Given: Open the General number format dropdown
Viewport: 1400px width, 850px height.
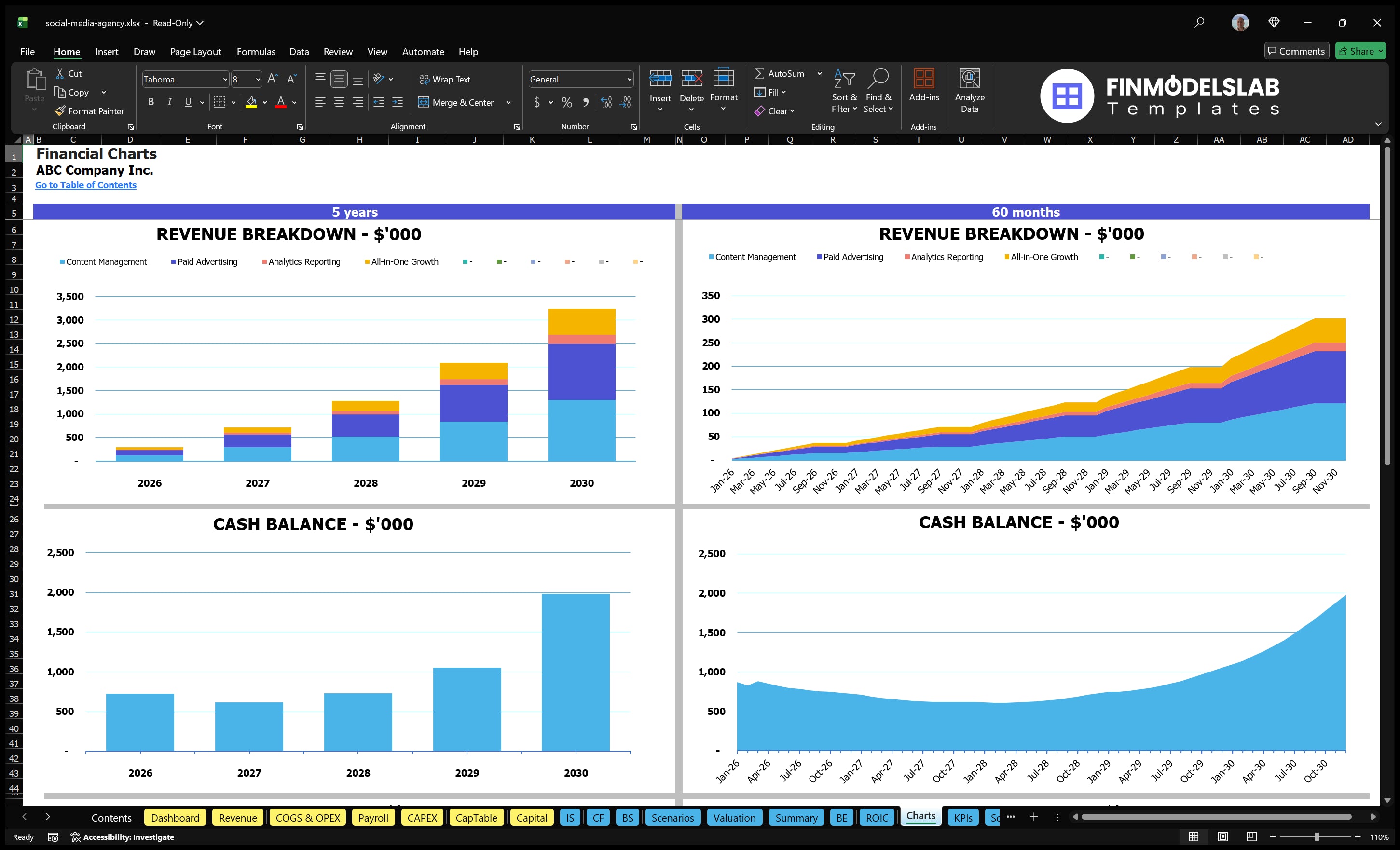Looking at the screenshot, I should tap(629, 79).
